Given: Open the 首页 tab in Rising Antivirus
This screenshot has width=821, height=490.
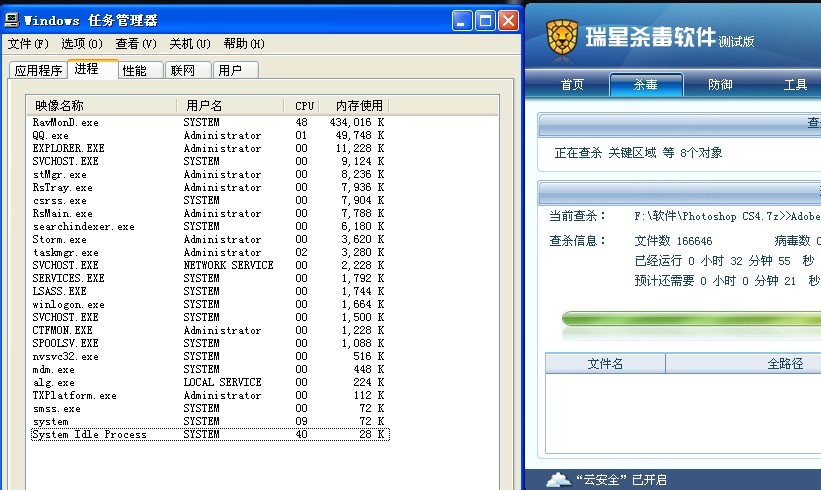Looking at the screenshot, I should pos(572,85).
